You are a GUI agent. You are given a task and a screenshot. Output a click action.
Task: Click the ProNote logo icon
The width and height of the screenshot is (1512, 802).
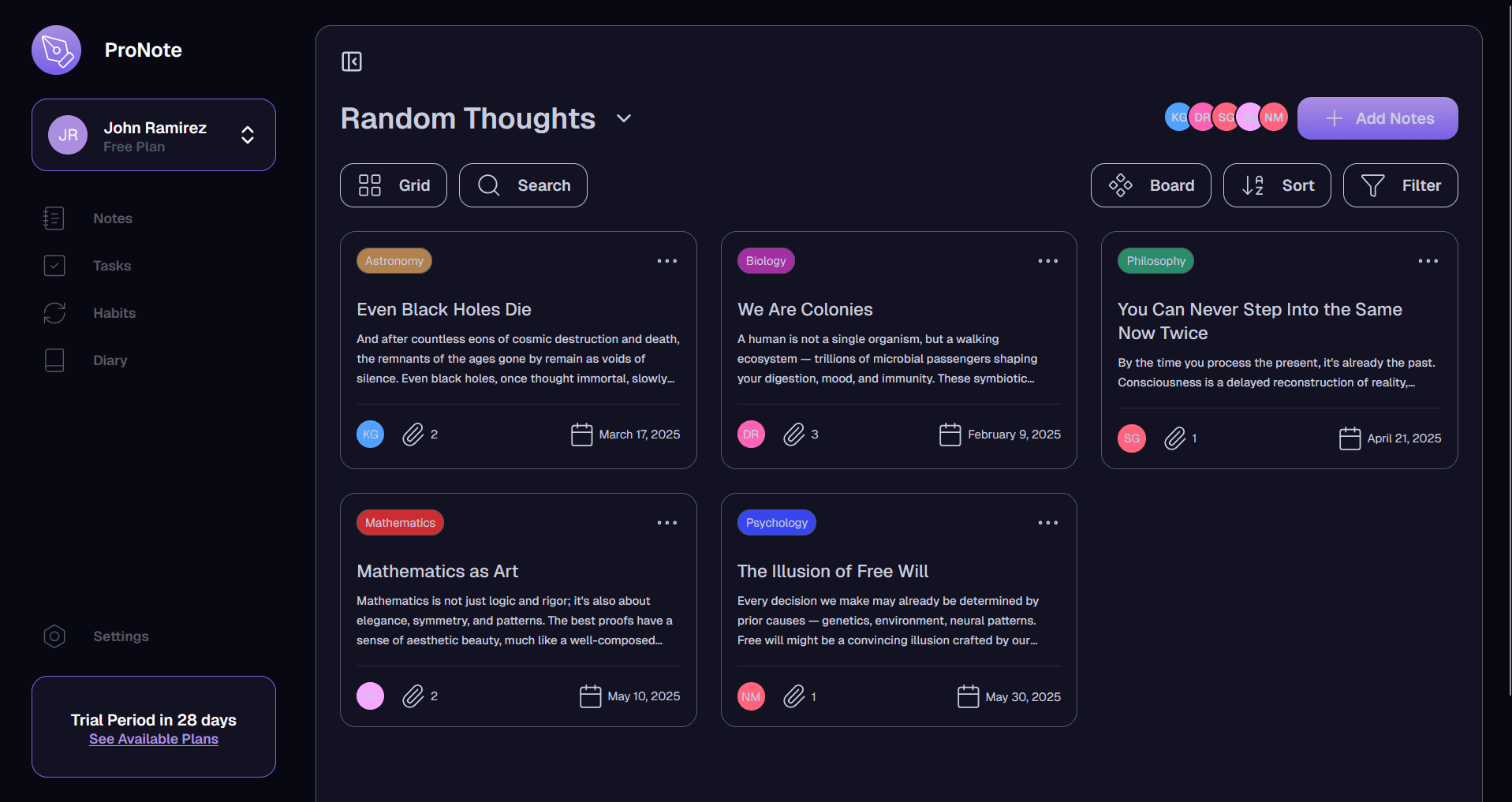[x=56, y=50]
